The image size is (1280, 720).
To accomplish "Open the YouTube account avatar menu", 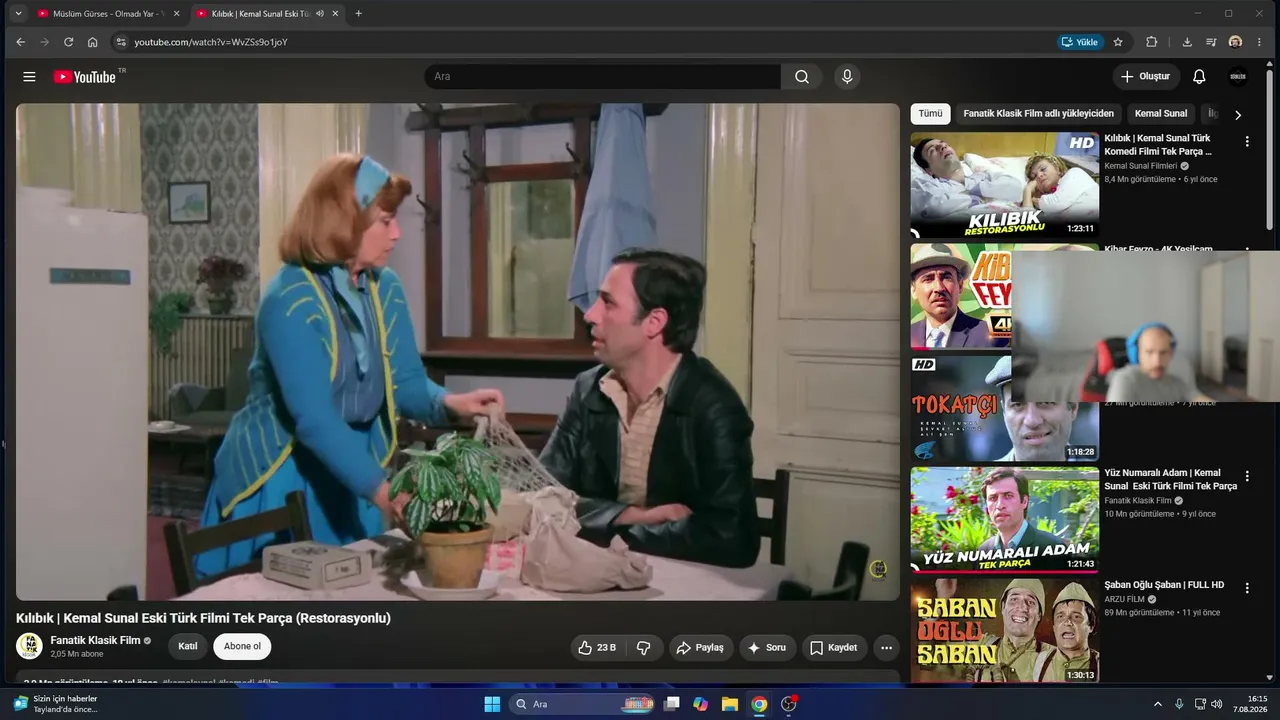I will (1238, 77).
